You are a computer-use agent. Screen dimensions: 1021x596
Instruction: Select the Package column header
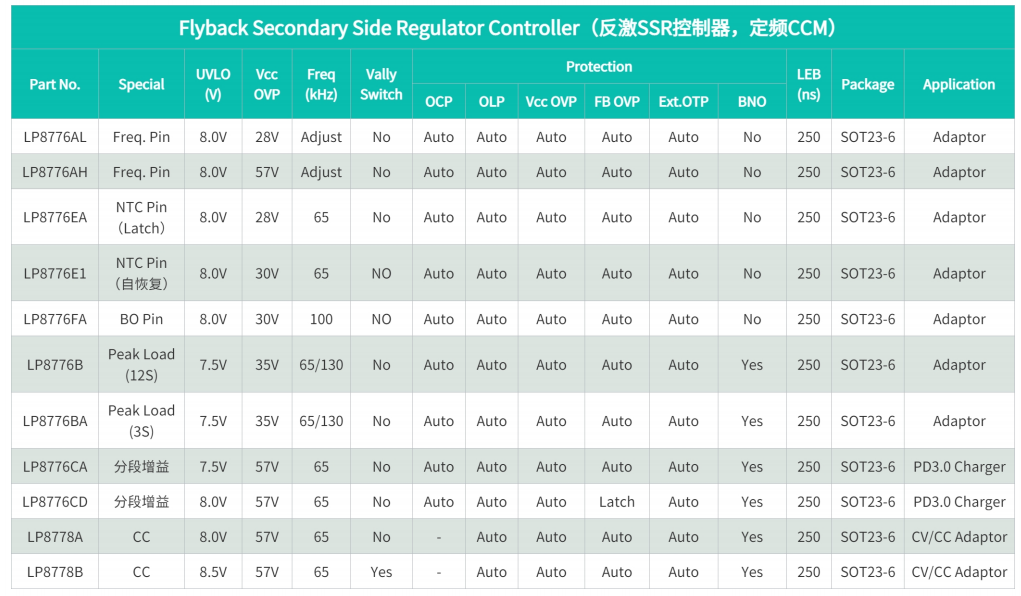pos(868,84)
